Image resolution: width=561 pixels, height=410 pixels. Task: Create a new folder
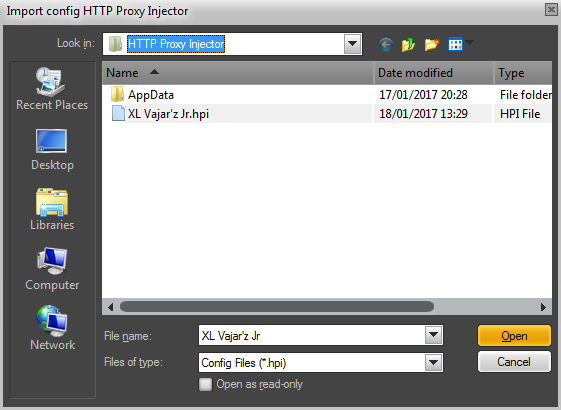[x=432, y=45]
